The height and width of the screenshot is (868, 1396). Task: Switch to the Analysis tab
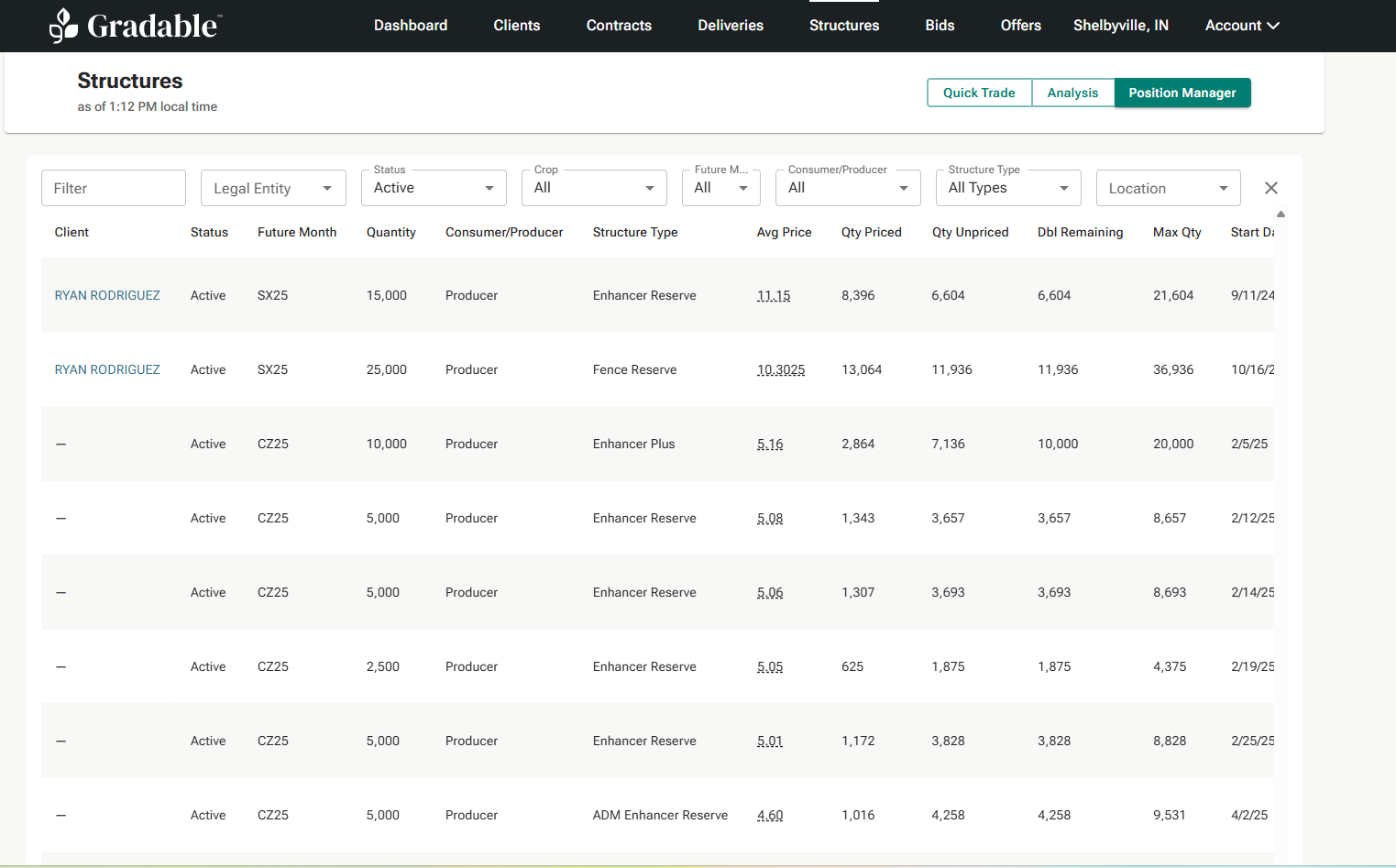coord(1072,93)
